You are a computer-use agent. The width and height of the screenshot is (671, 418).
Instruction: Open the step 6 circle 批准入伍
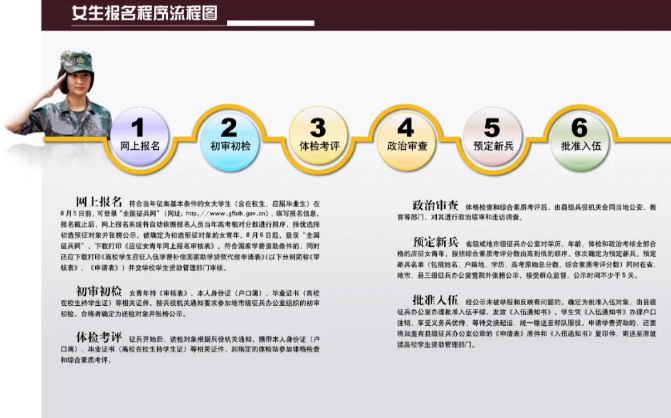[580, 134]
